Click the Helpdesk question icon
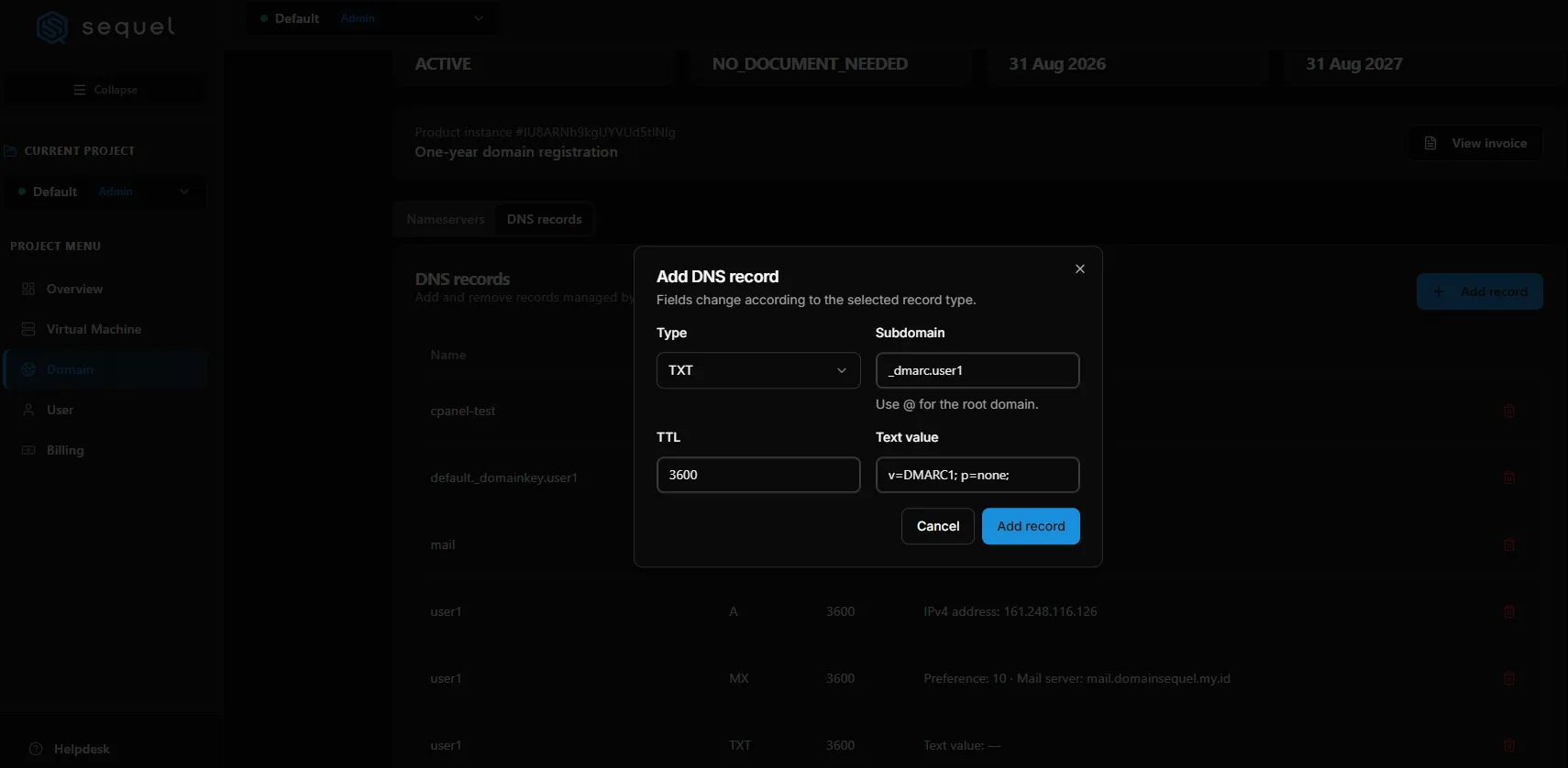 [36, 749]
